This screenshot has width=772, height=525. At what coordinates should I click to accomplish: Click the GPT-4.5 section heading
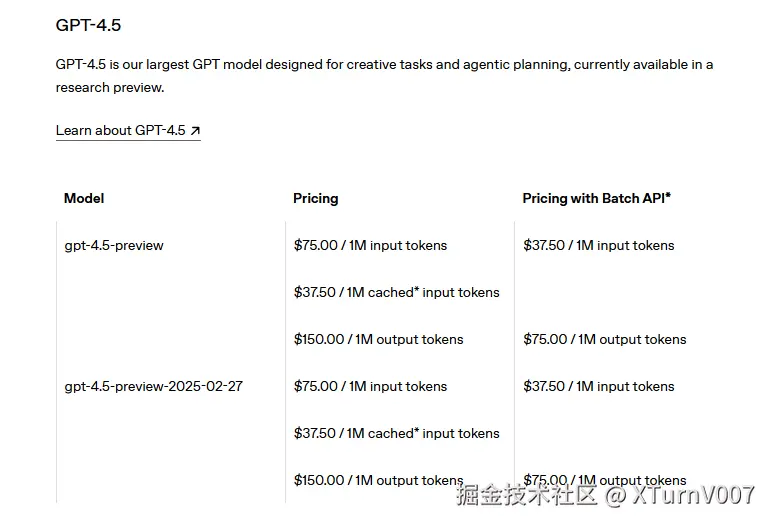pyautogui.click(x=89, y=25)
